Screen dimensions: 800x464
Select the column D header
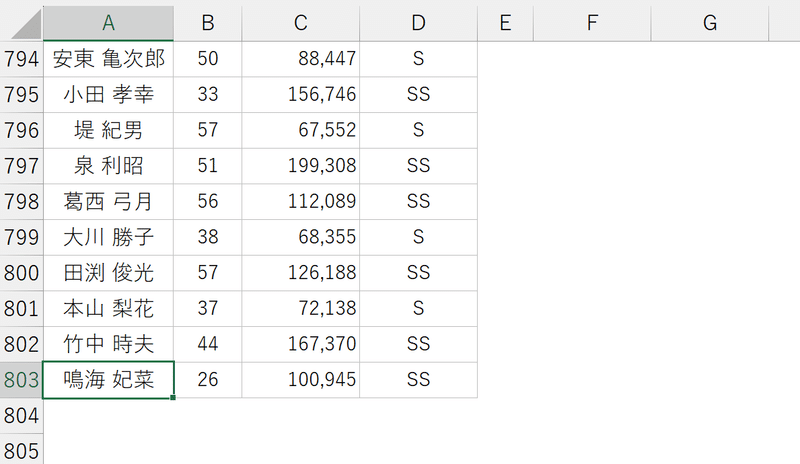418,23
